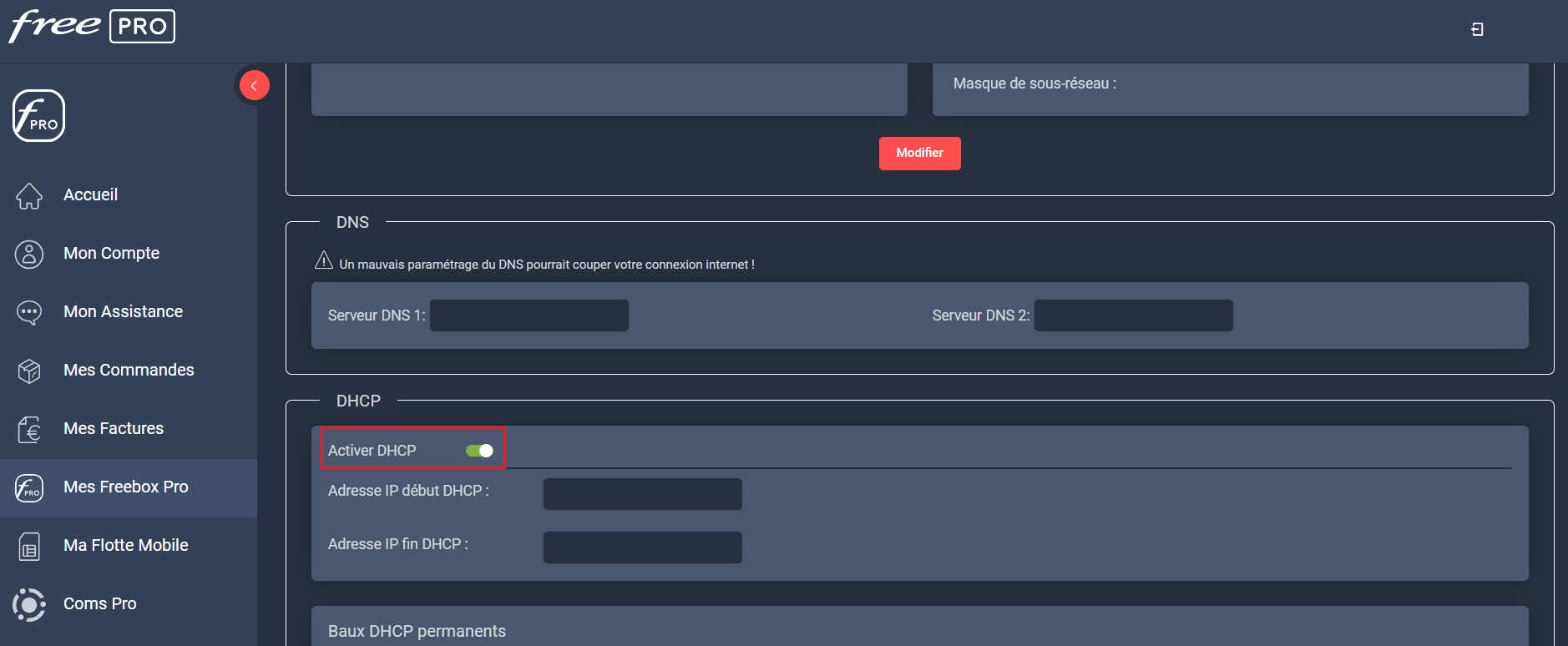Click the Baux DHCP permanents heading

[417, 631]
